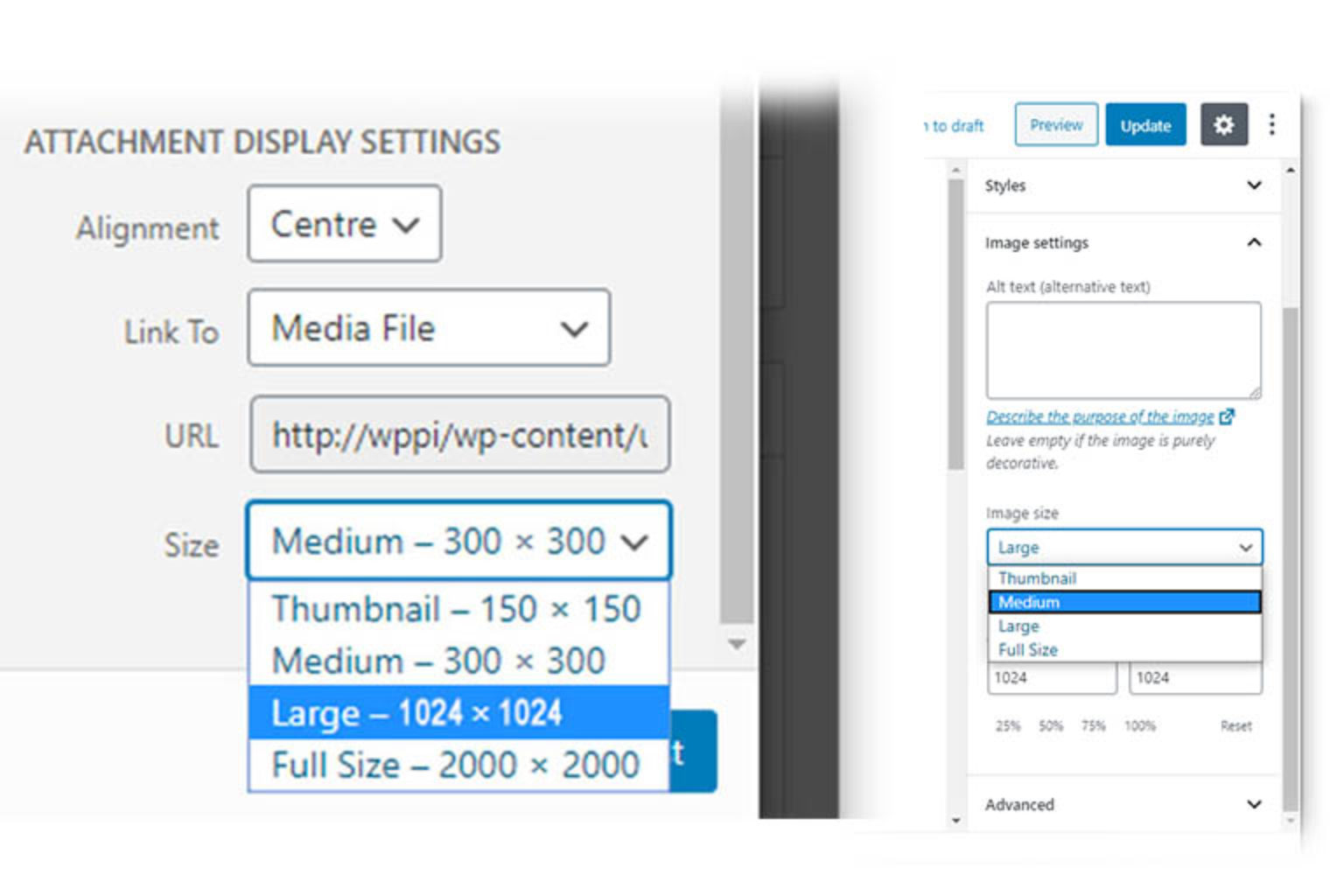Click the Preview button
The image size is (1344, 896).
tap(1055, 125)
